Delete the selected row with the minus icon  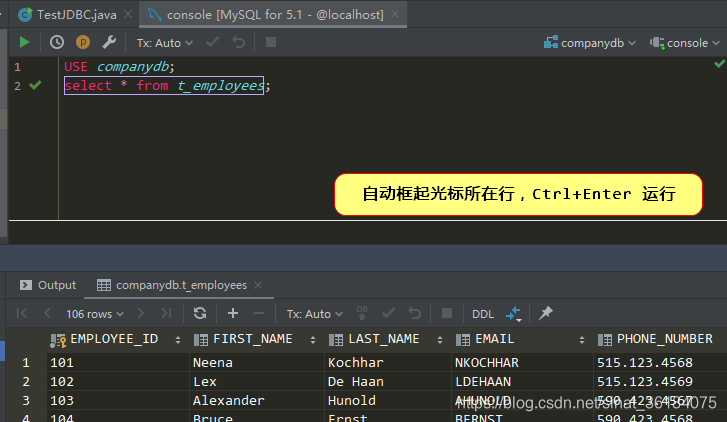tap(259, 313)
